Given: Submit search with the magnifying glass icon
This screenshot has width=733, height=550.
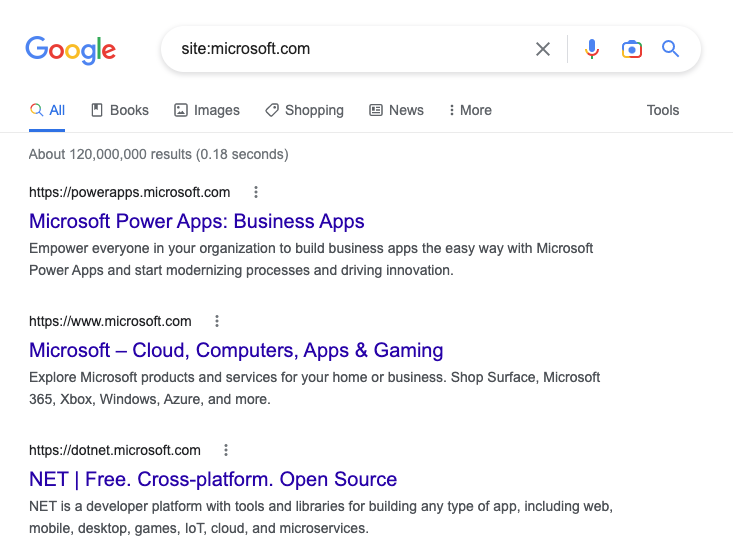Looking at the screenshot, I should coord(670,49).
